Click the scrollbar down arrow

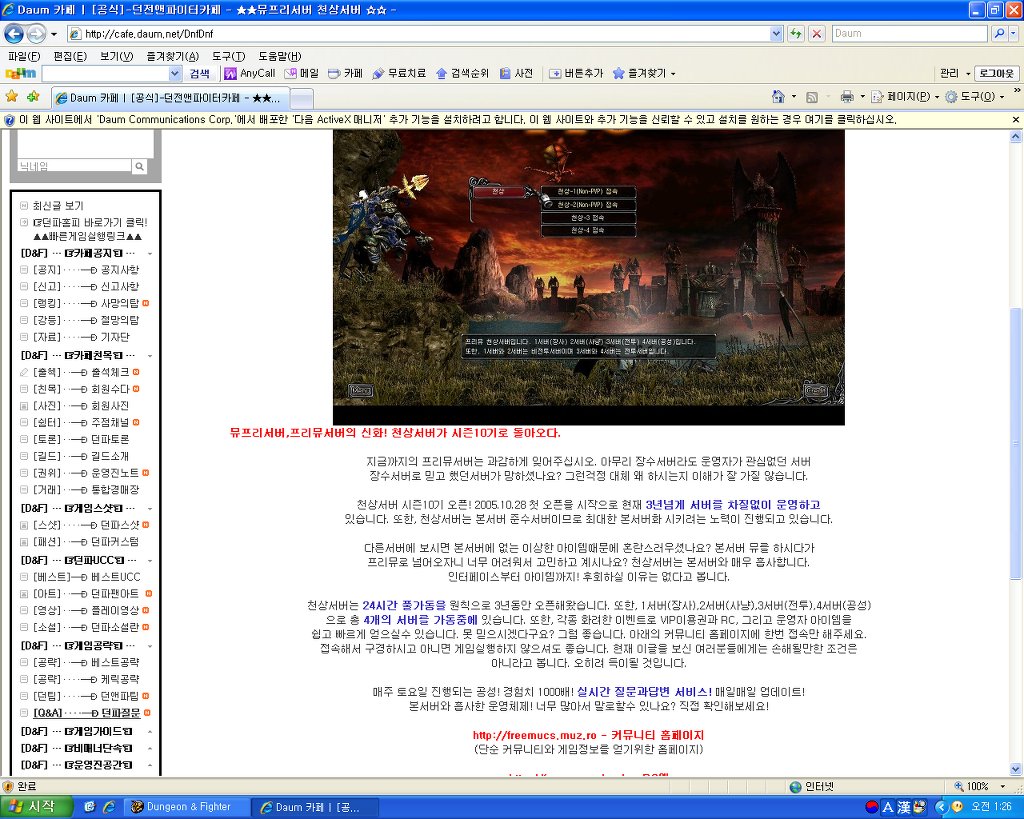(1016, 769)
